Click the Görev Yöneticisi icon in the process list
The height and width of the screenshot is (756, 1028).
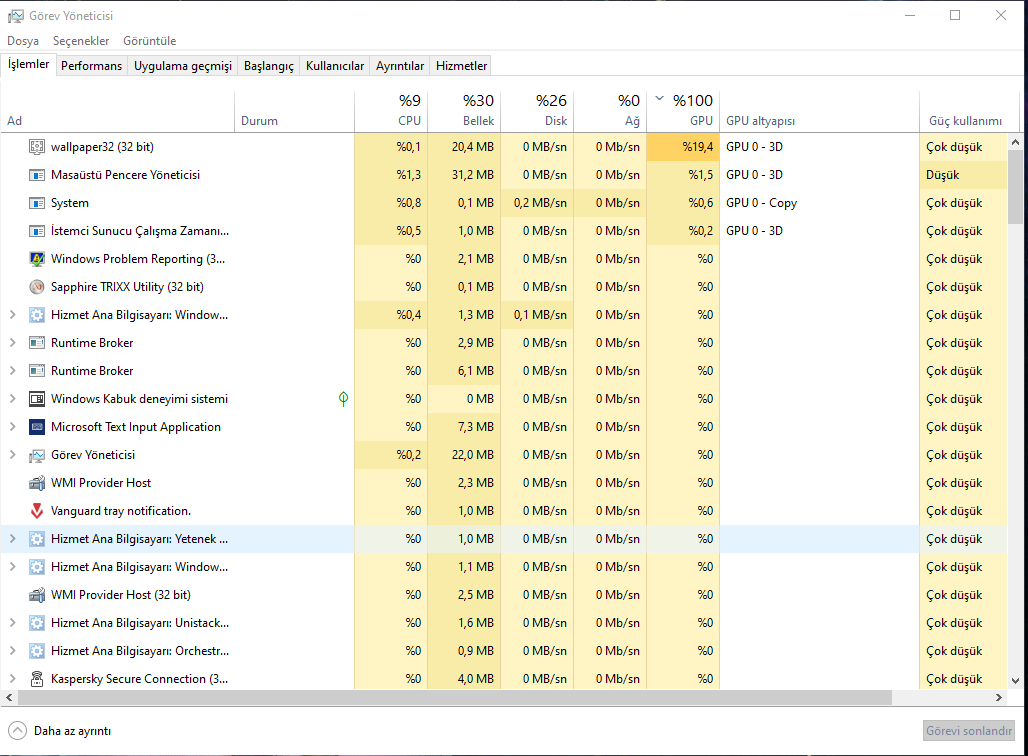37,455
